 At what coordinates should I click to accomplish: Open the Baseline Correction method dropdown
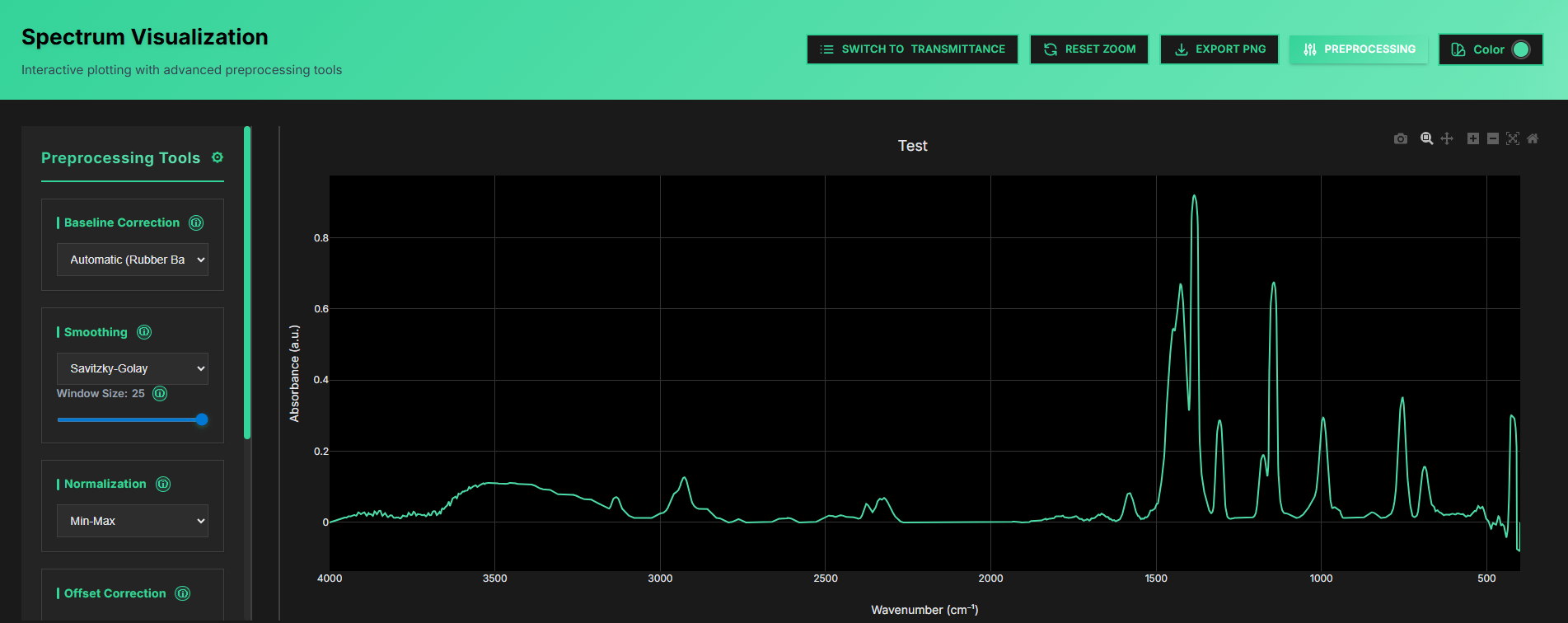coord(133,260)
